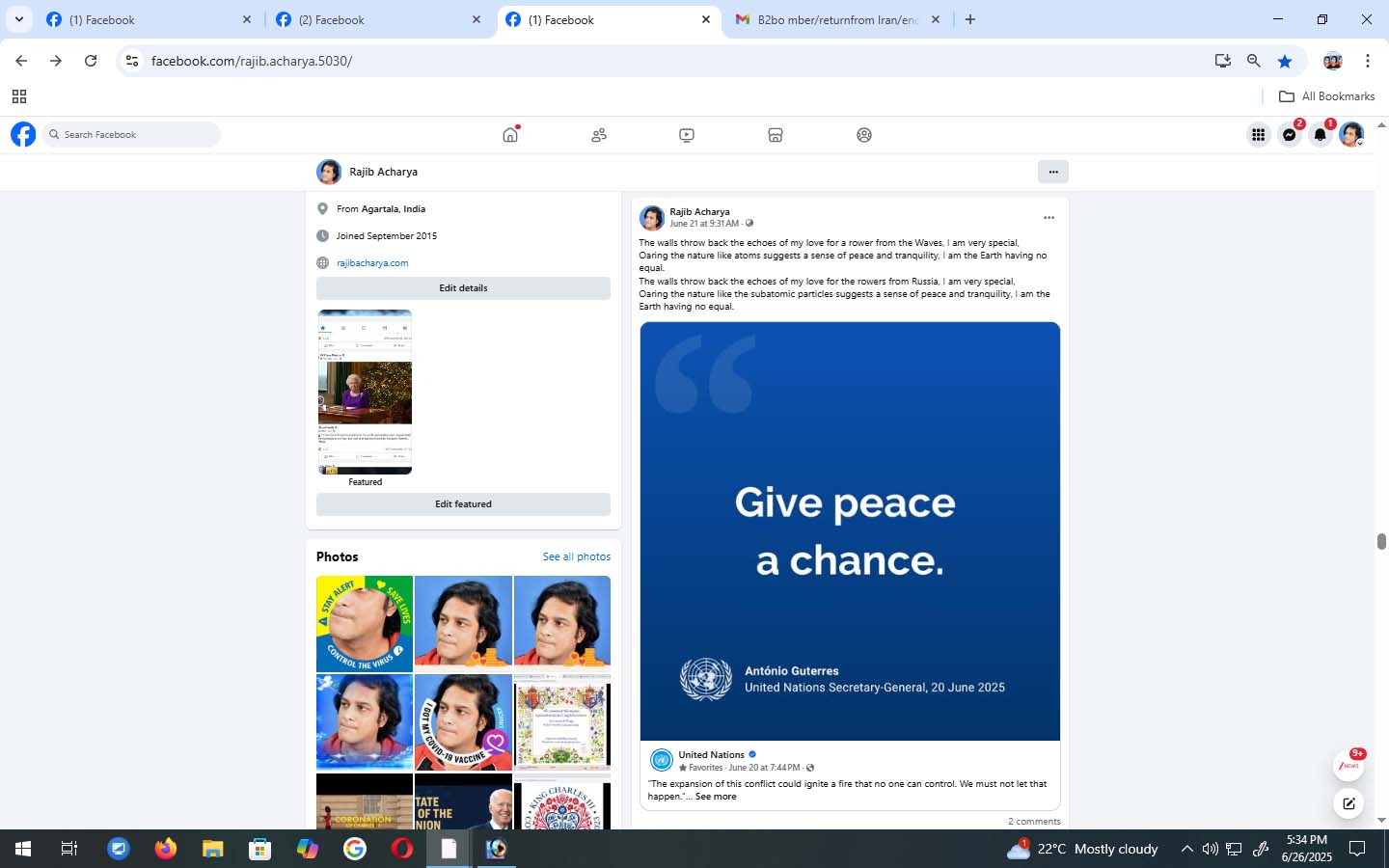Click the page vertical scrollbar thumb
The image size is (1389, 868).
tap(1381, 541)
